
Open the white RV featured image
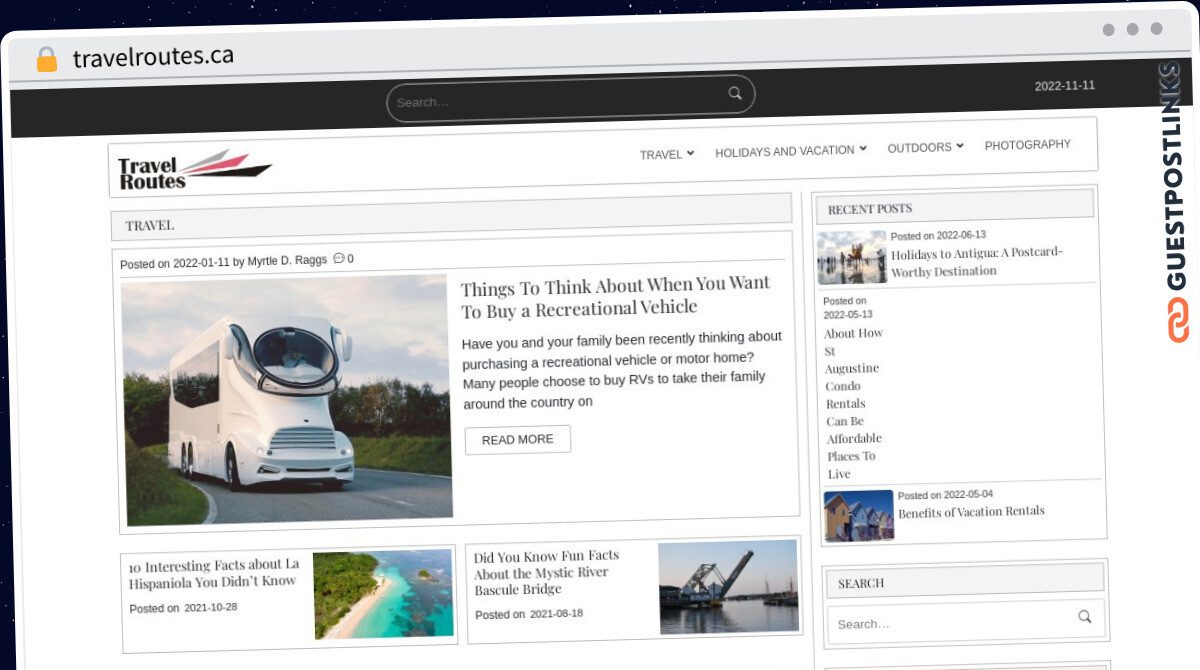coord(286,400)
